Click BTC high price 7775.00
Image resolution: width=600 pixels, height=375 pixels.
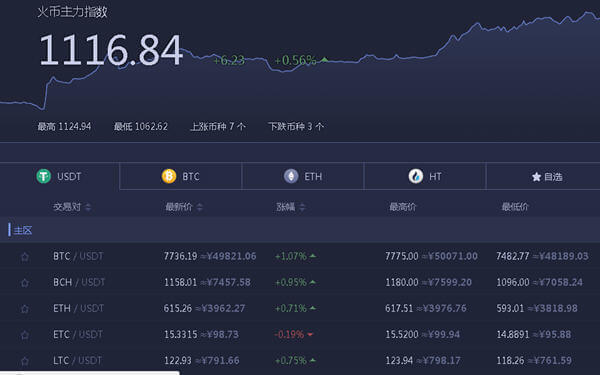[x=402, y=256]
